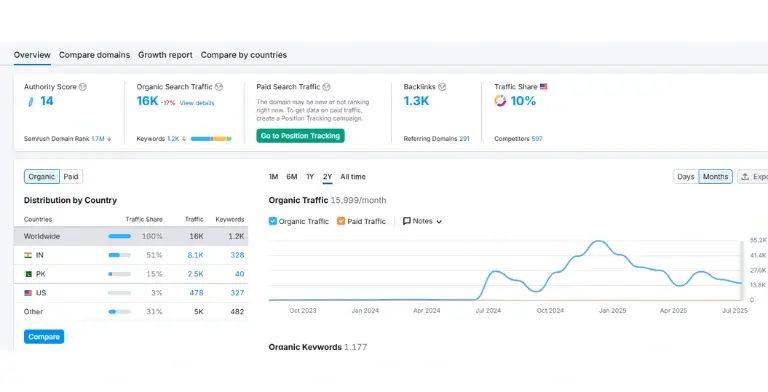Click IN traffic share bar
Image resolution: width=768 pixels, height=392 pixels.
coord(120,255)
